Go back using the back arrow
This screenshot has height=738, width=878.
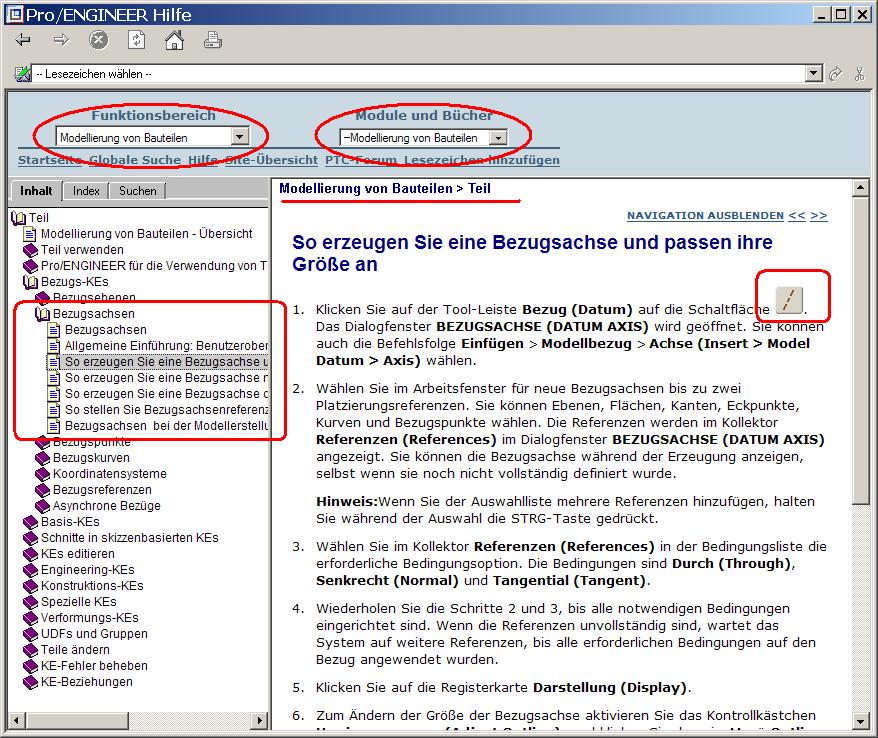pos(24,40)
